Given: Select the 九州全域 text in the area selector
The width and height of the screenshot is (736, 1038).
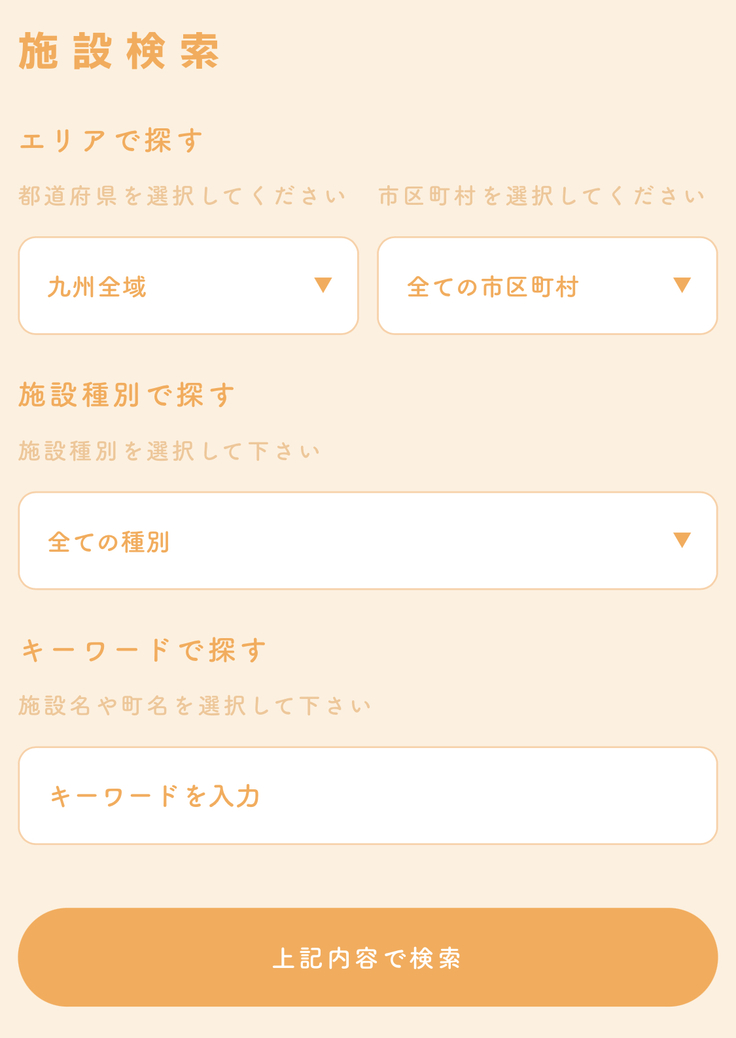Looking at the screenshot, I should (97, 287).
